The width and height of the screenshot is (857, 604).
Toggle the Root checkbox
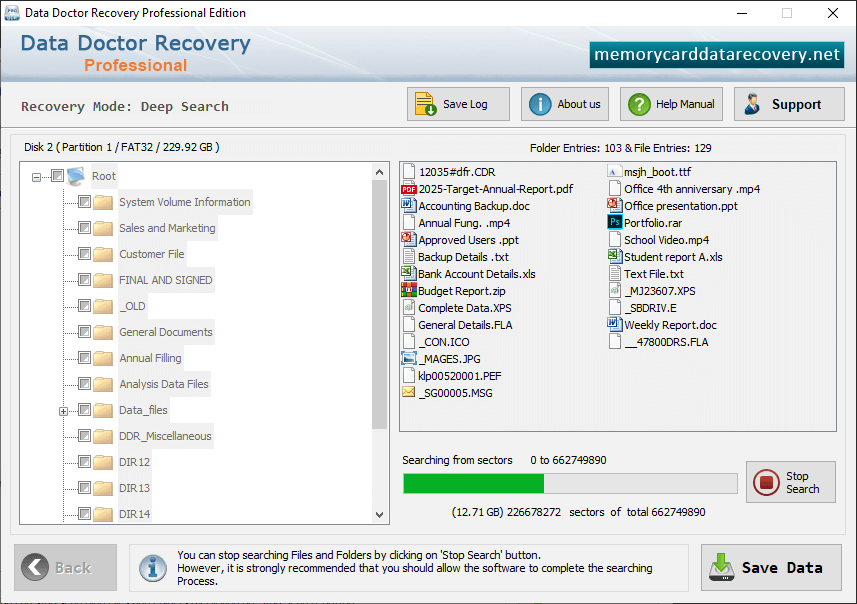pyautogui.click(x=57, y=175)
